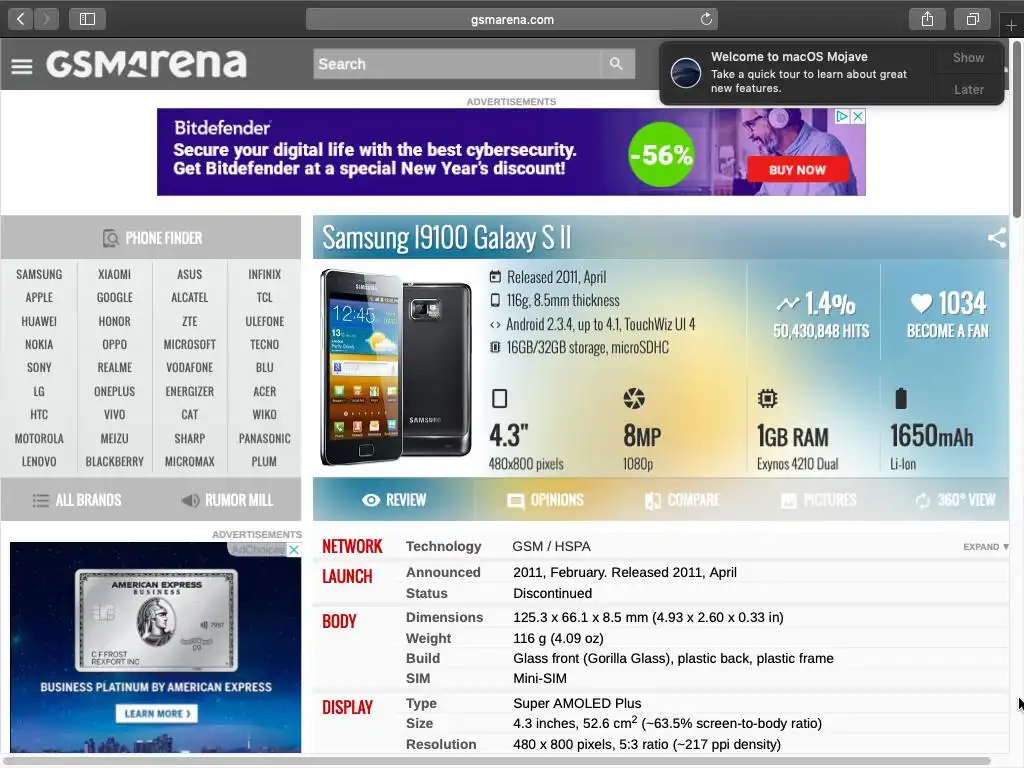Screen dimensions: 1024x768
Task: Click the 'Mini-SIM' value
Action: 539,678
